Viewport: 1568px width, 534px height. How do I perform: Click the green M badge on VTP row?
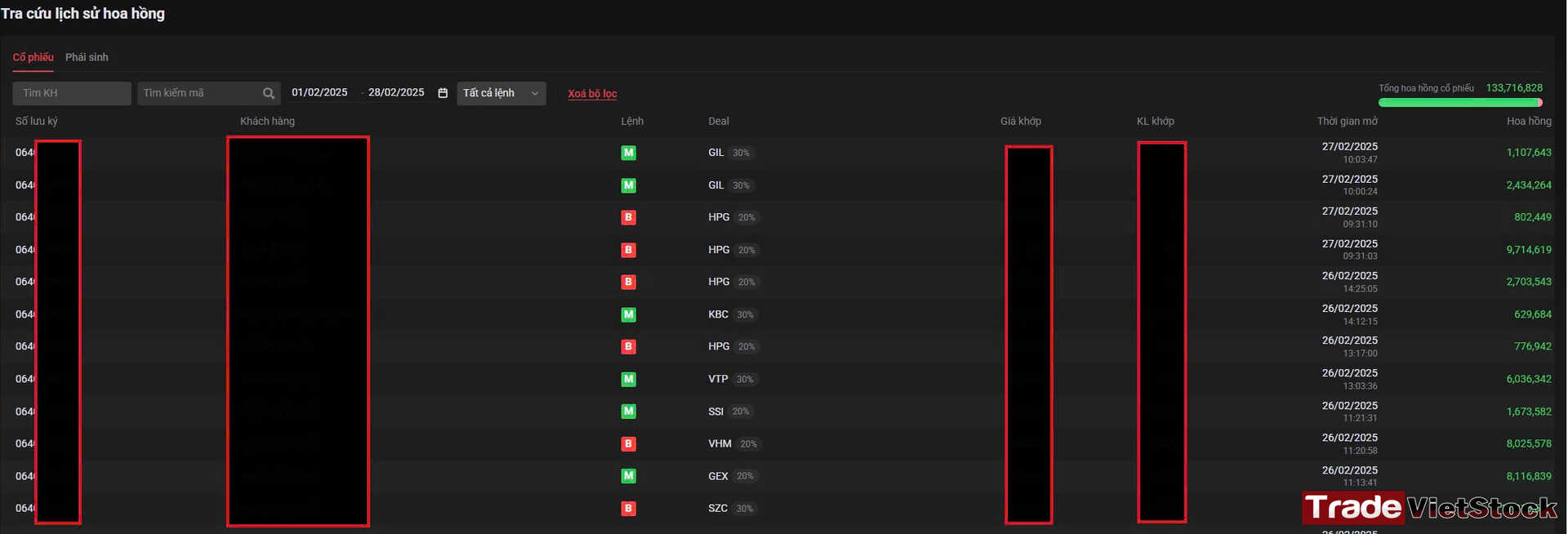point(628,379)
